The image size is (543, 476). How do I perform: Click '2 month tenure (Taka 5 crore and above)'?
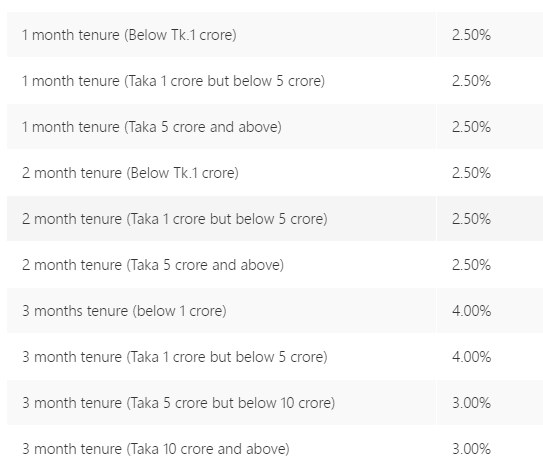click(153, 265)
